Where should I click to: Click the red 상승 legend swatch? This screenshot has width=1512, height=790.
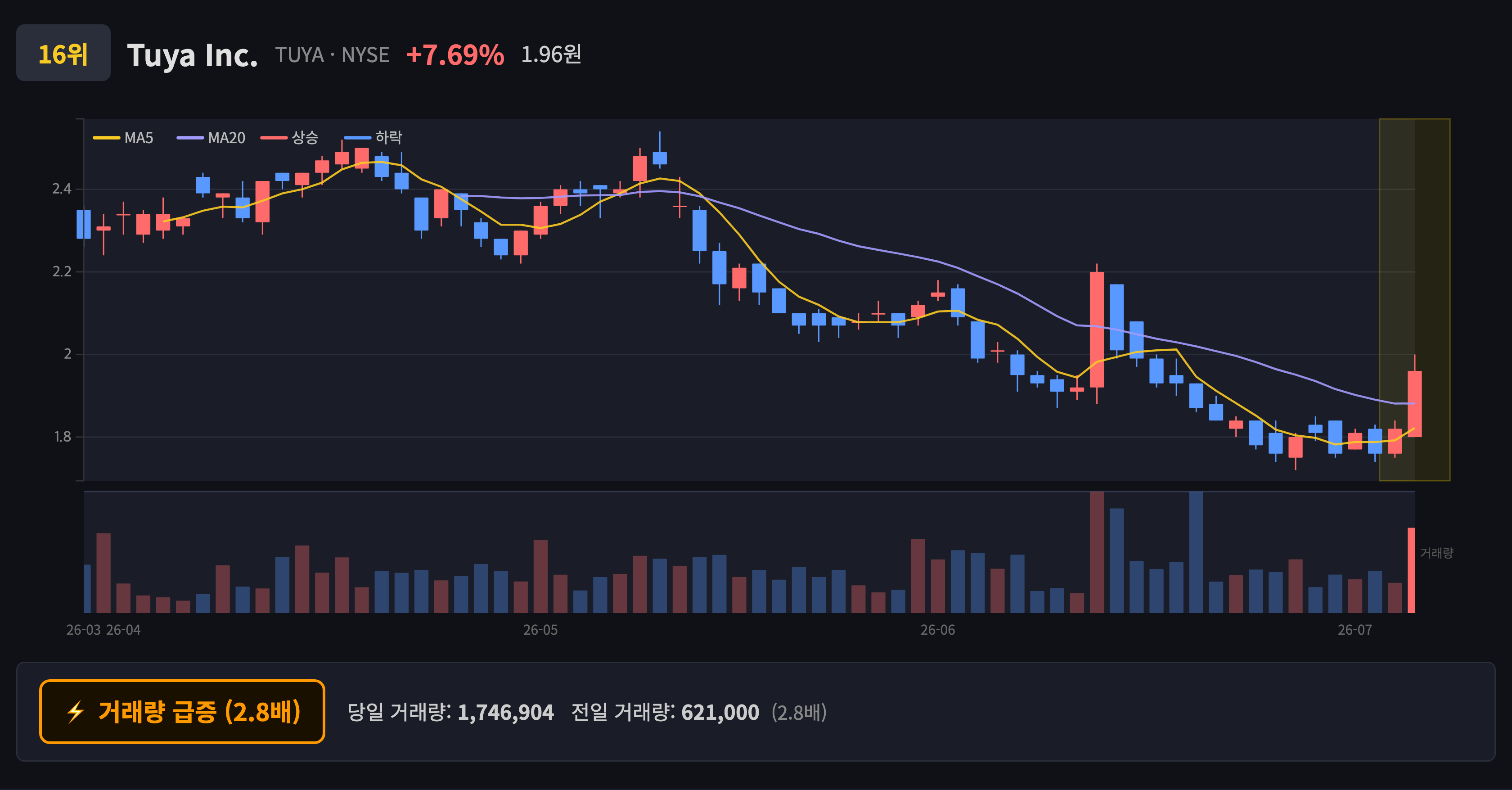(274, 138)
